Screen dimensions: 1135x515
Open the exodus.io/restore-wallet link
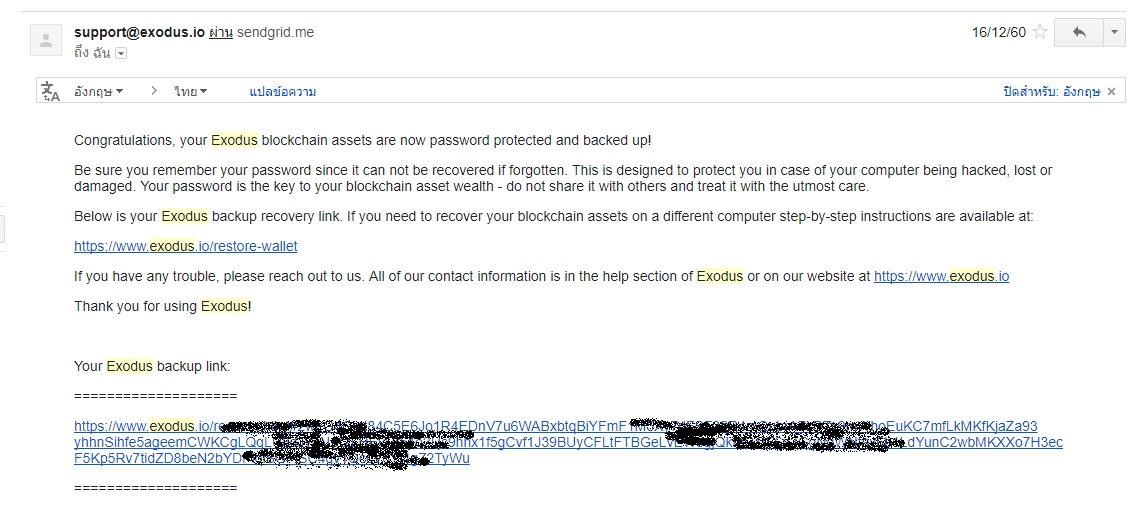pyautogui.click(x=185, y=246)
